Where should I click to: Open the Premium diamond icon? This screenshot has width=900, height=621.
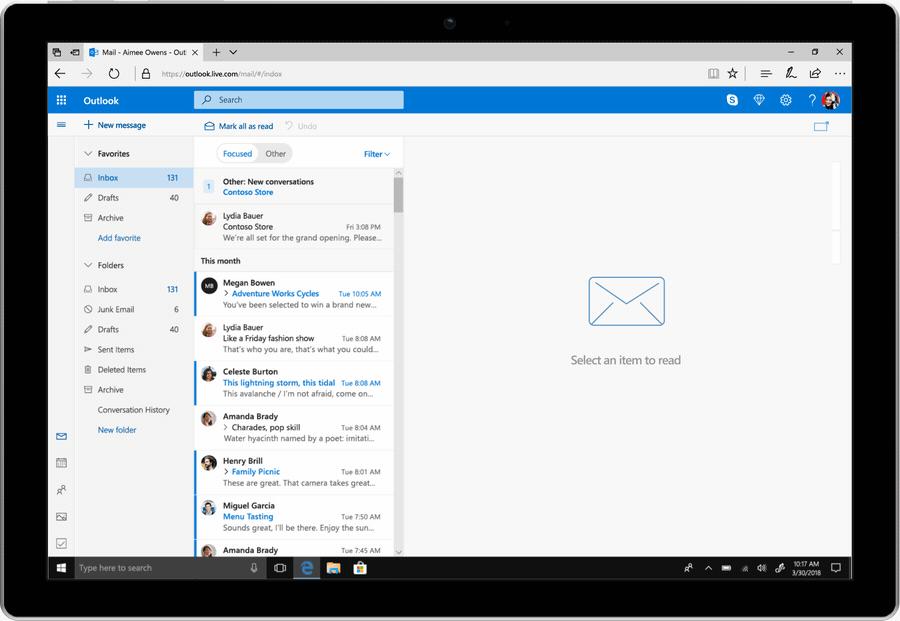click(759, 100)
